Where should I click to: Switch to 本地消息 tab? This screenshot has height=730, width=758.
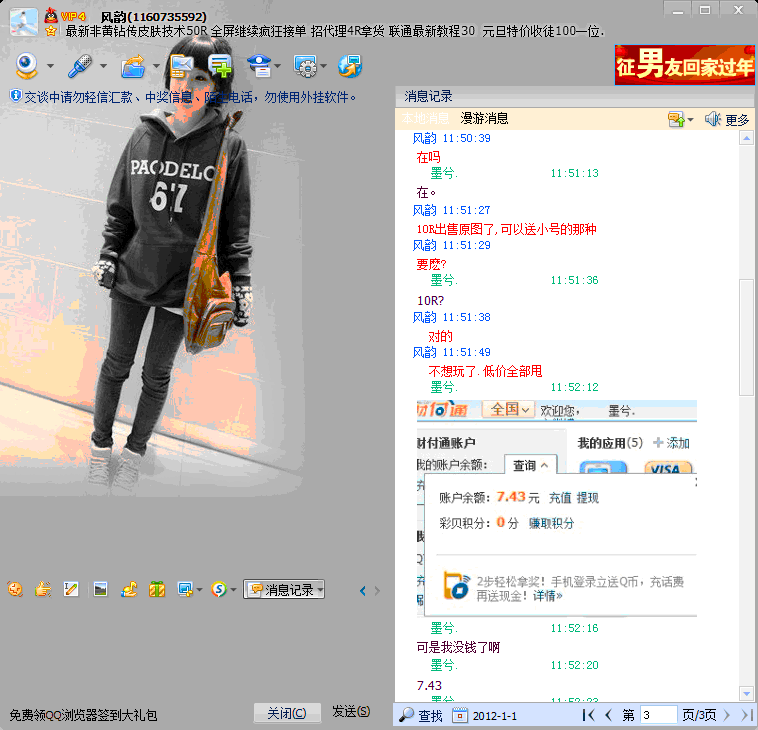coord(425,118)
